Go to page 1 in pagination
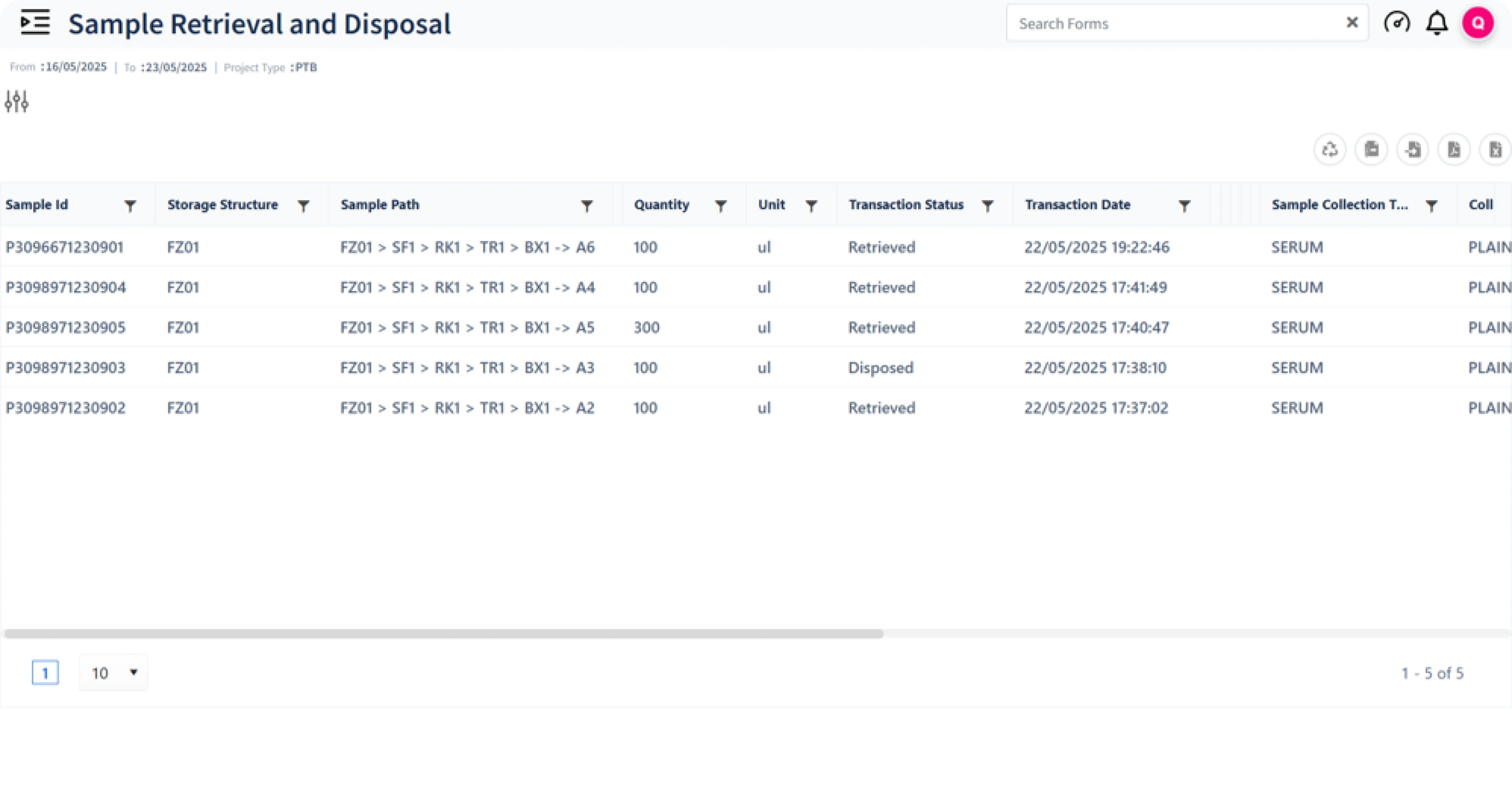Viewport: 1512px width, 799px height. pyautogui.click(x=44, y=673)
